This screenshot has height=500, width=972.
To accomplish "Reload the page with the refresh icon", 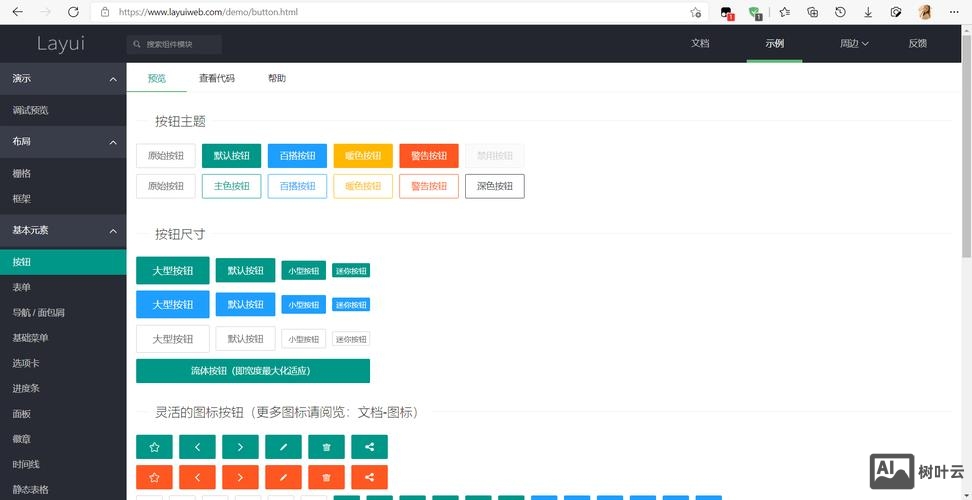I will [73, 12].
